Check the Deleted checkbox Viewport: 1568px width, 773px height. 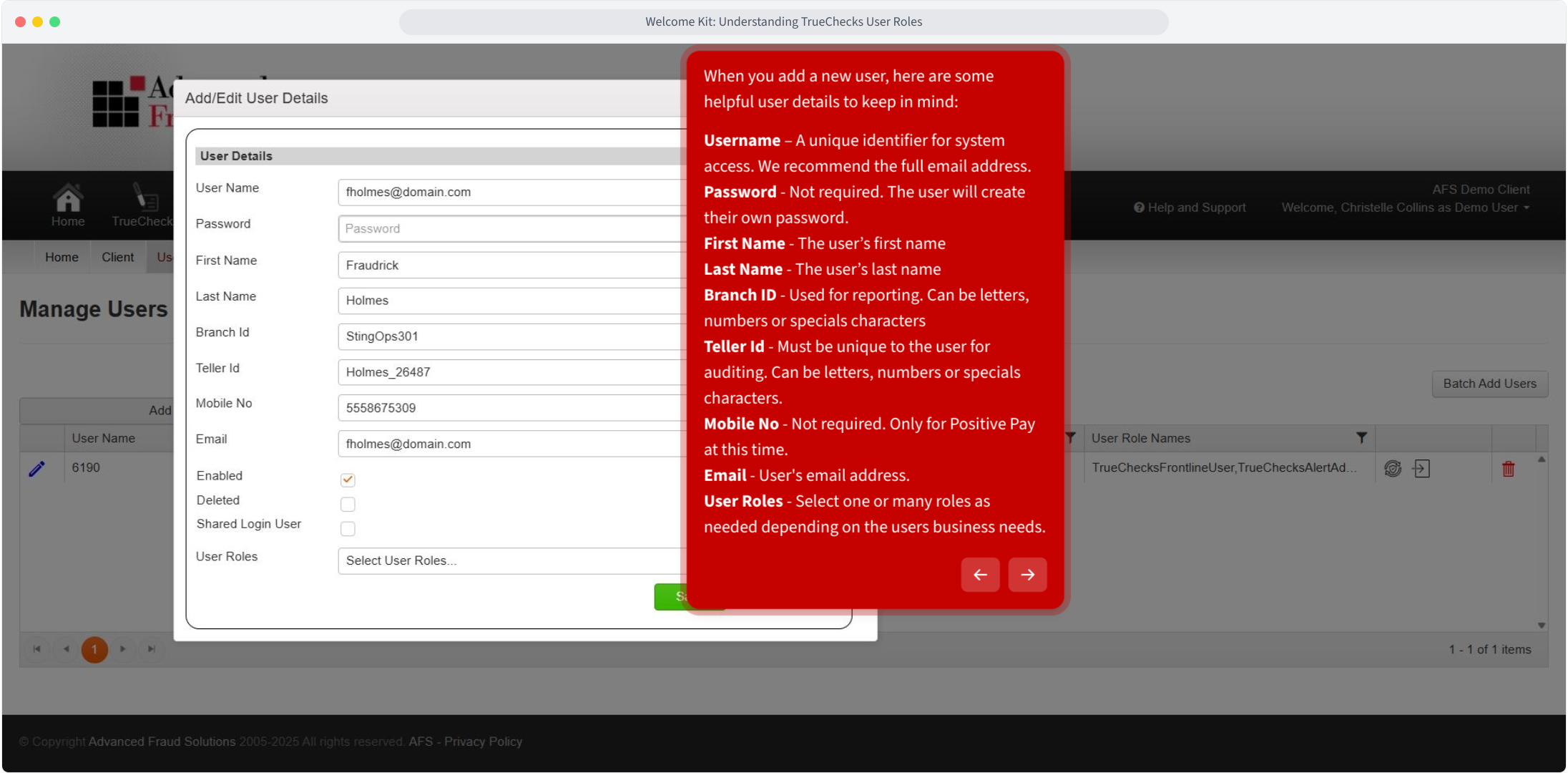[348, 505]
